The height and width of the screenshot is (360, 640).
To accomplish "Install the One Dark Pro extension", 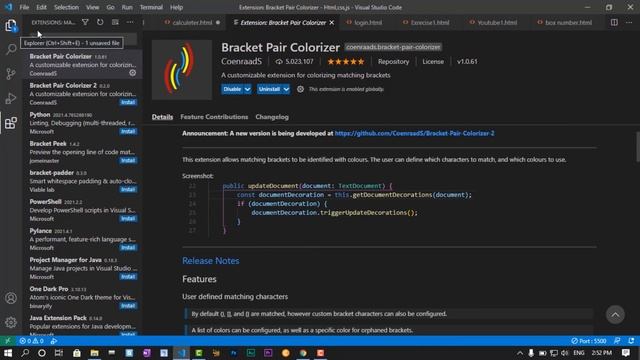I will [128, 306].
